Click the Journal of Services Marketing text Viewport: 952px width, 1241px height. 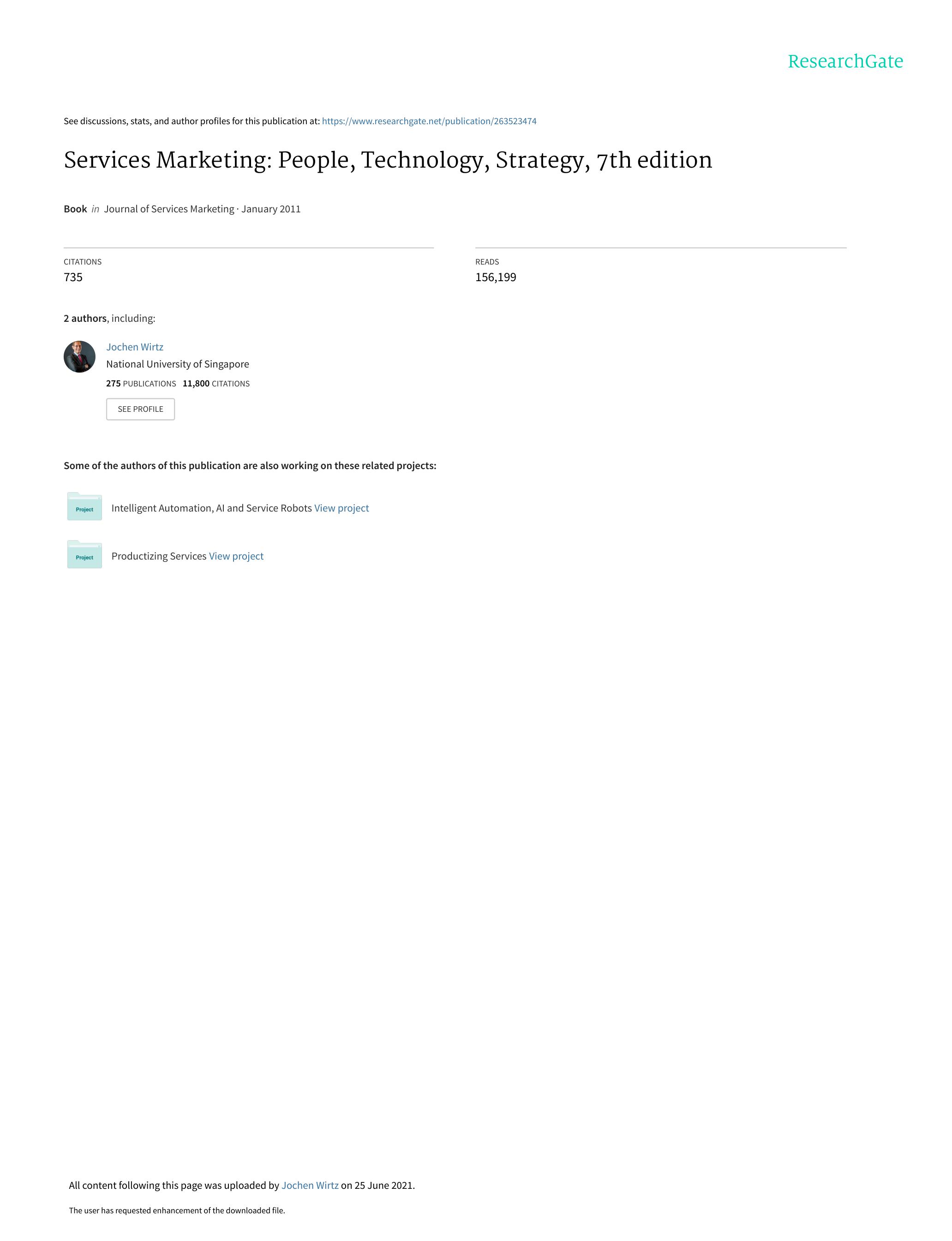click(x=169, y=209)
